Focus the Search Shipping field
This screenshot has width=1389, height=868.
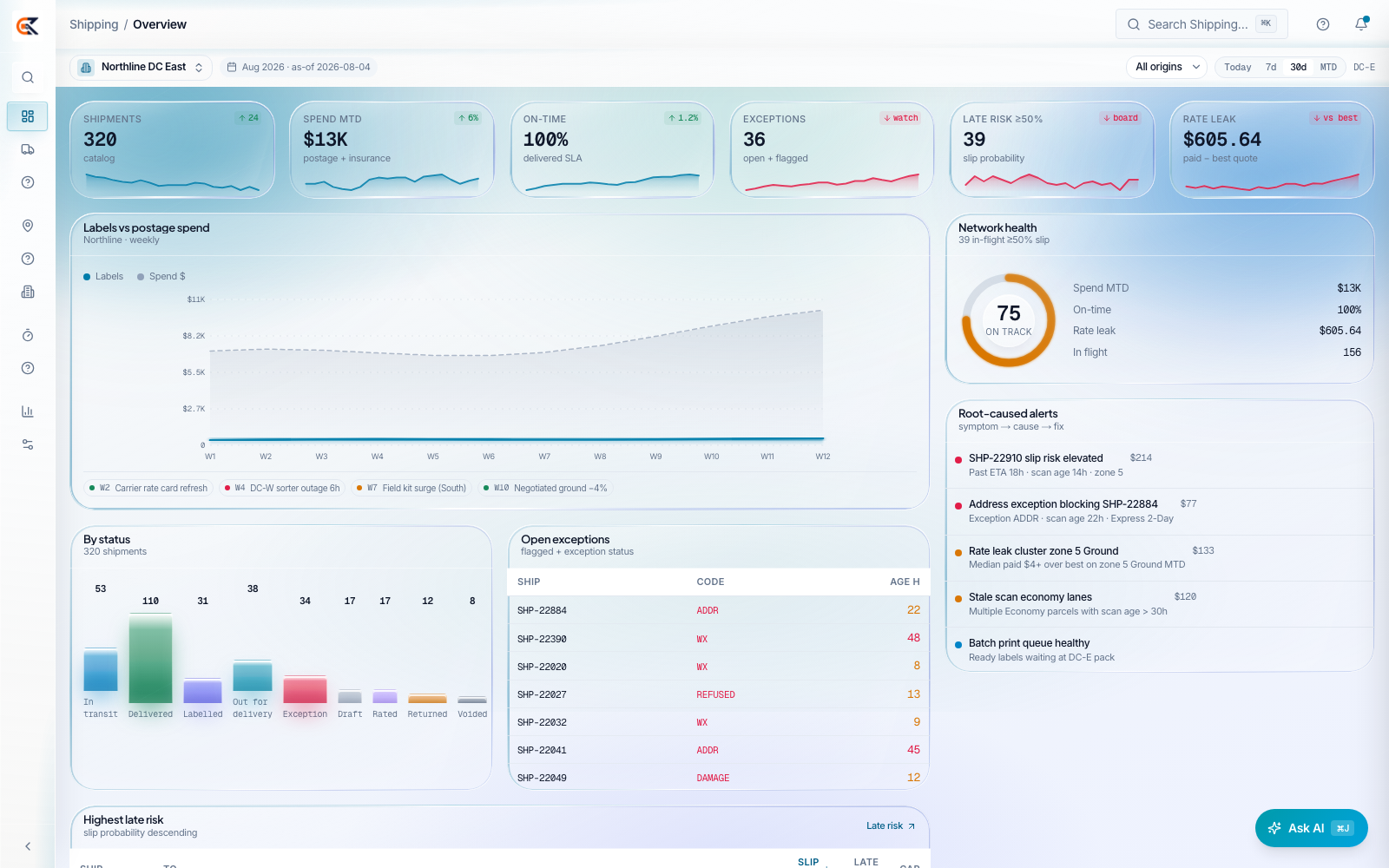pos(1201,24)
